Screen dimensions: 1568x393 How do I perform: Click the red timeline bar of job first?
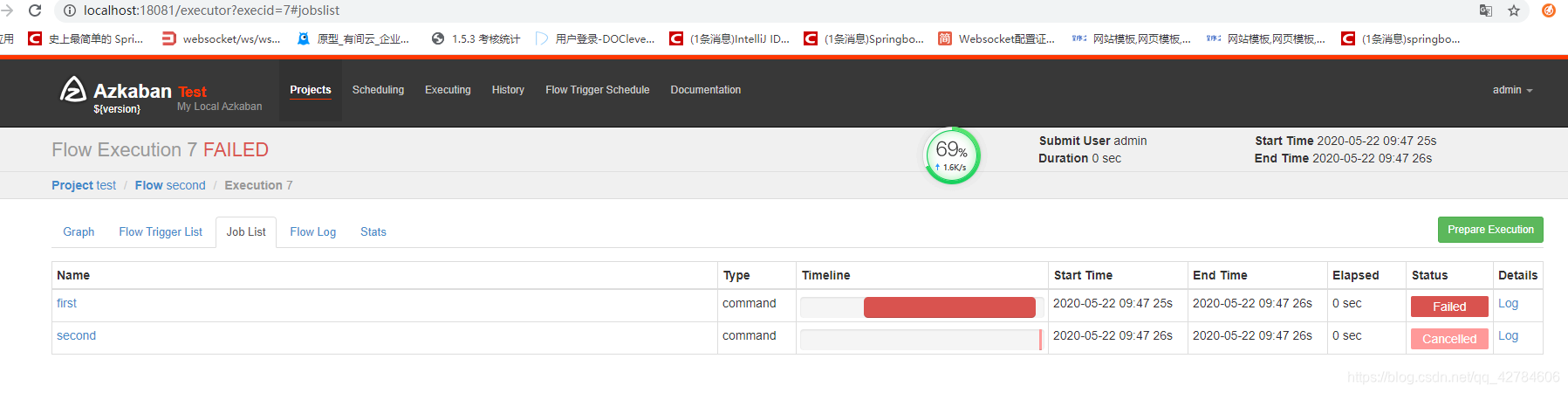949,307
